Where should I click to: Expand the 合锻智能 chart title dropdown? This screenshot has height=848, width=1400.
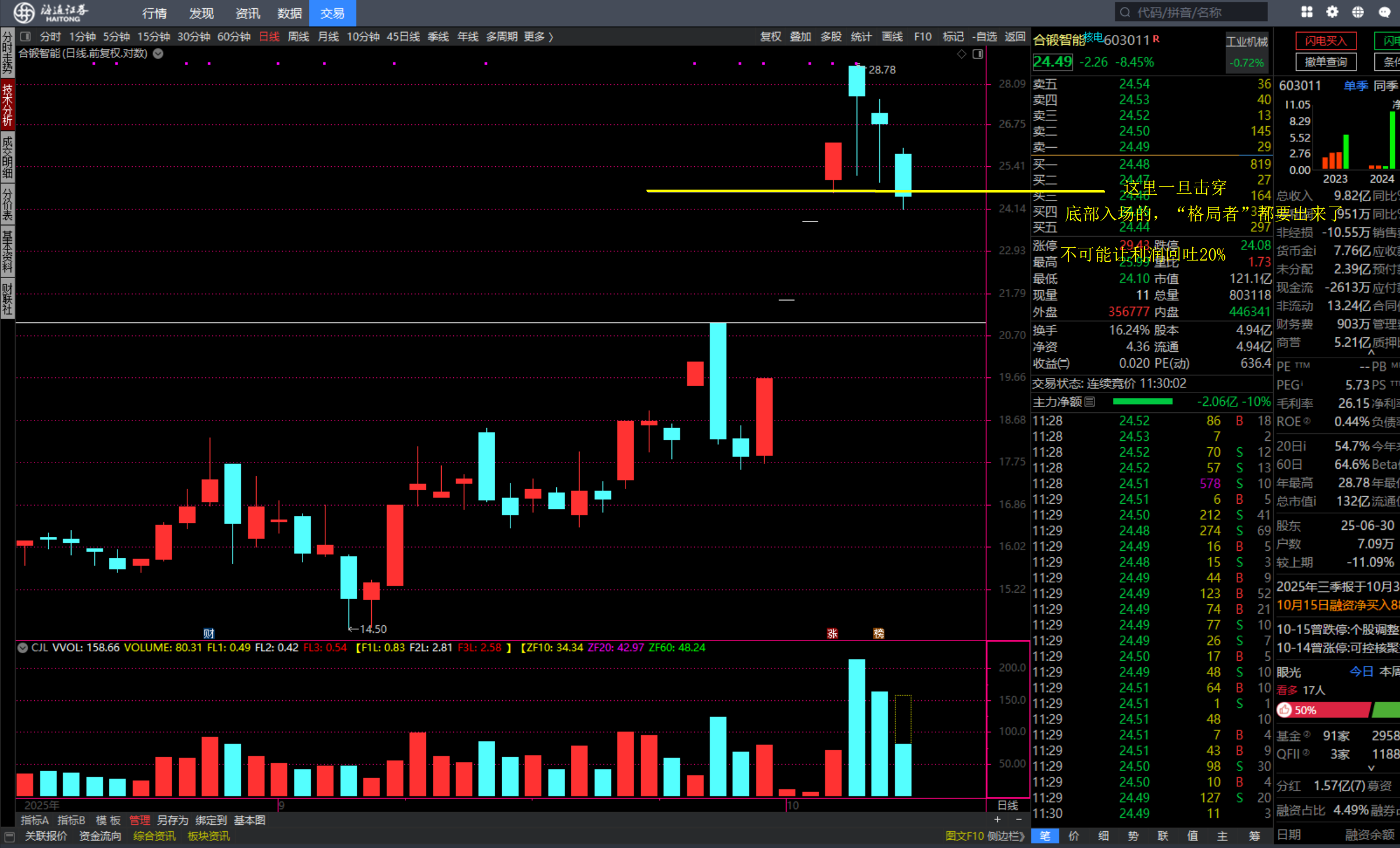158,54
